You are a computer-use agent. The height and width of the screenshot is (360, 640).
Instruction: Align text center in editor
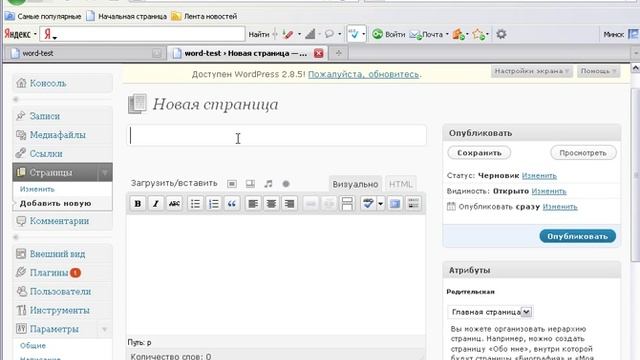tap(271, 203)
